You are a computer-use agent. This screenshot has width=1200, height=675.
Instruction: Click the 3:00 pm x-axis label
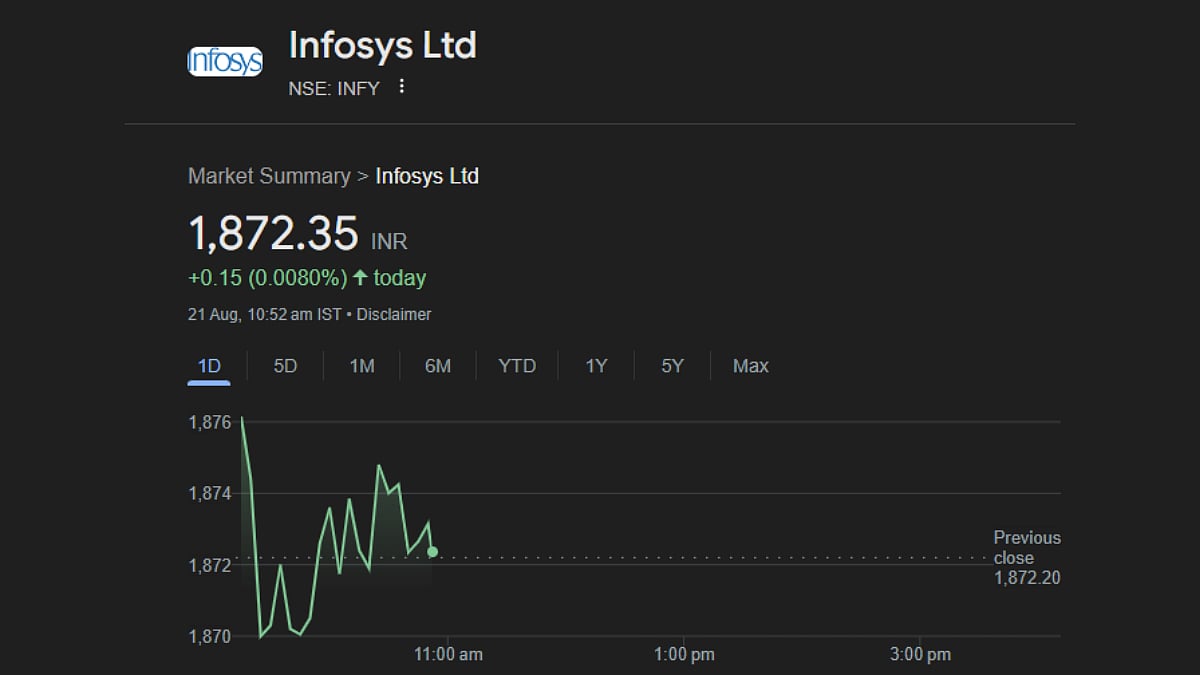click(920, 654)
